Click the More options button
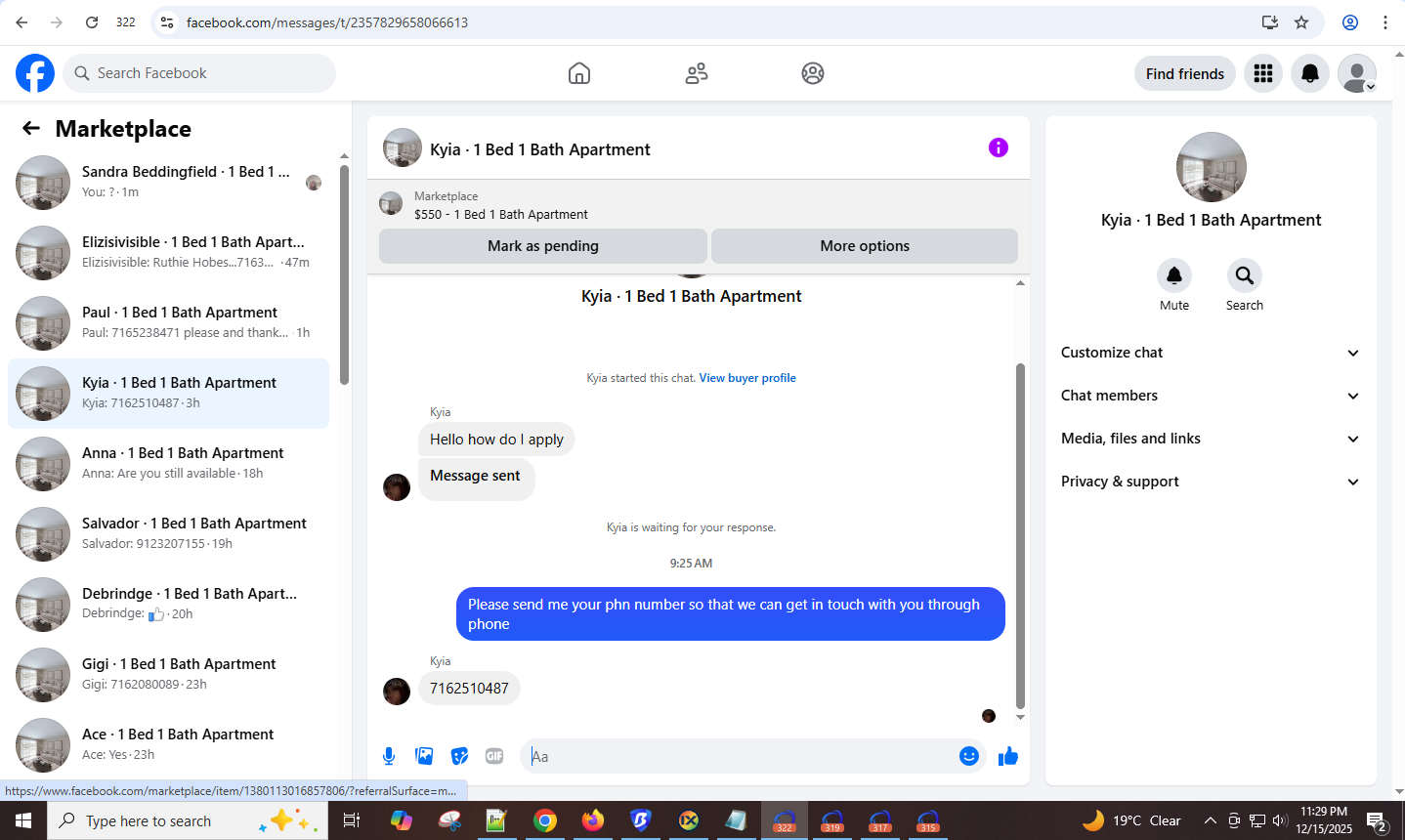This screenshot has width=1405, height=840. coord(865,246)
